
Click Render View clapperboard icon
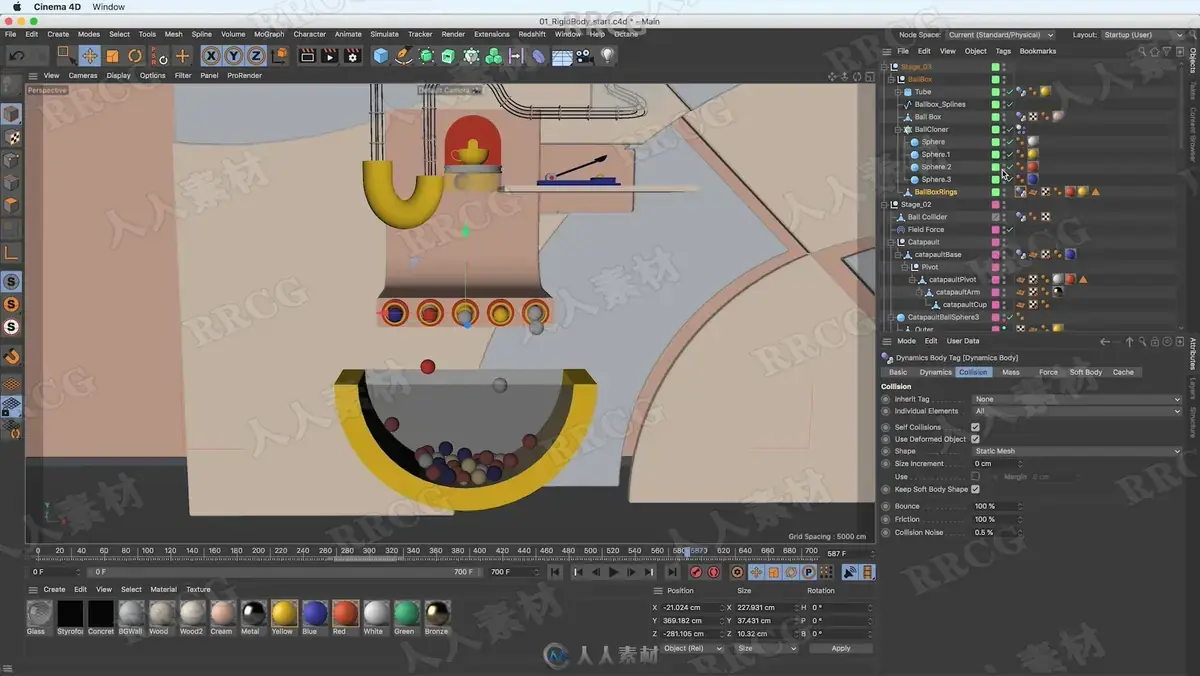307,56
